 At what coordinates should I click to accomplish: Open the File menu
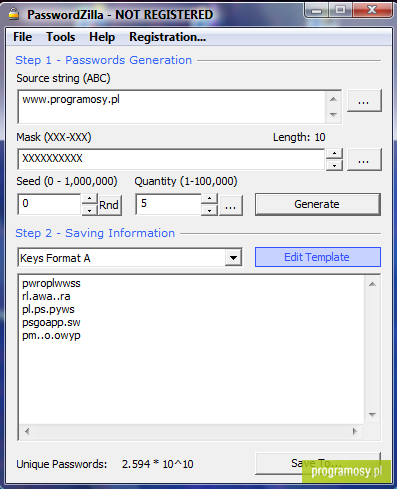point(23,37)
